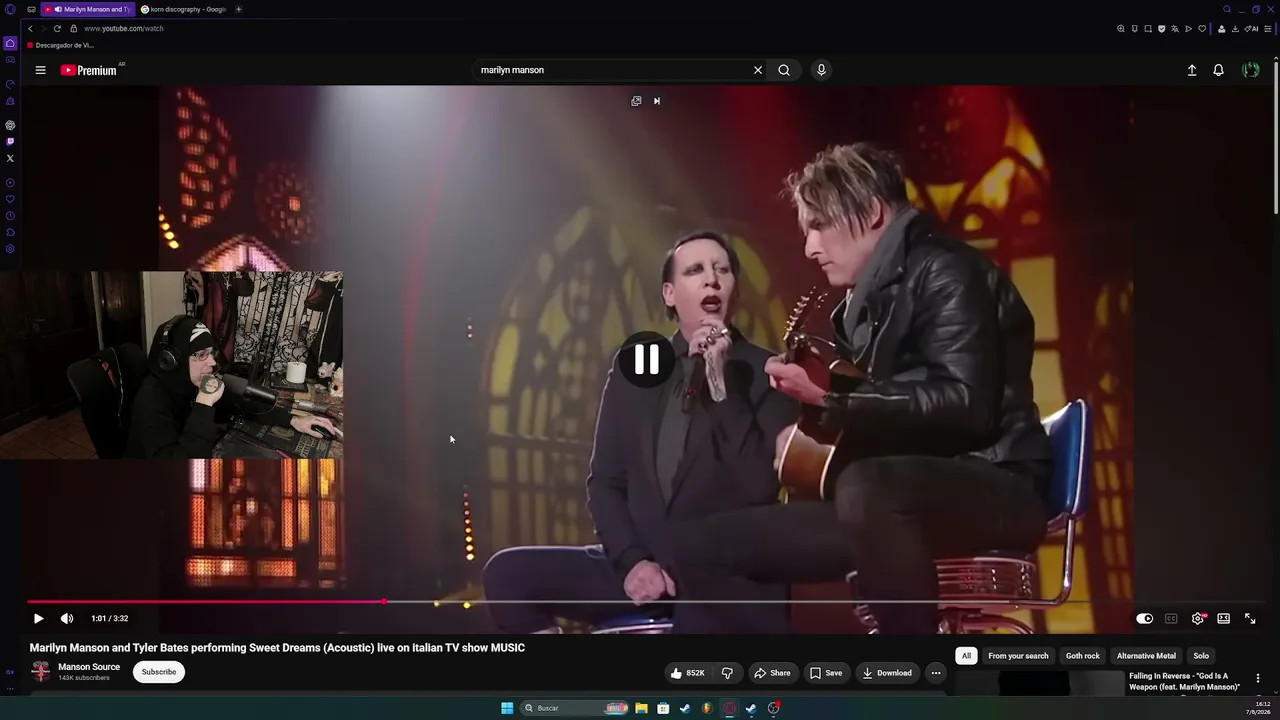1280x720 pixels.
Task: Open the browser sidebar home icon
Action: (10, 44)
